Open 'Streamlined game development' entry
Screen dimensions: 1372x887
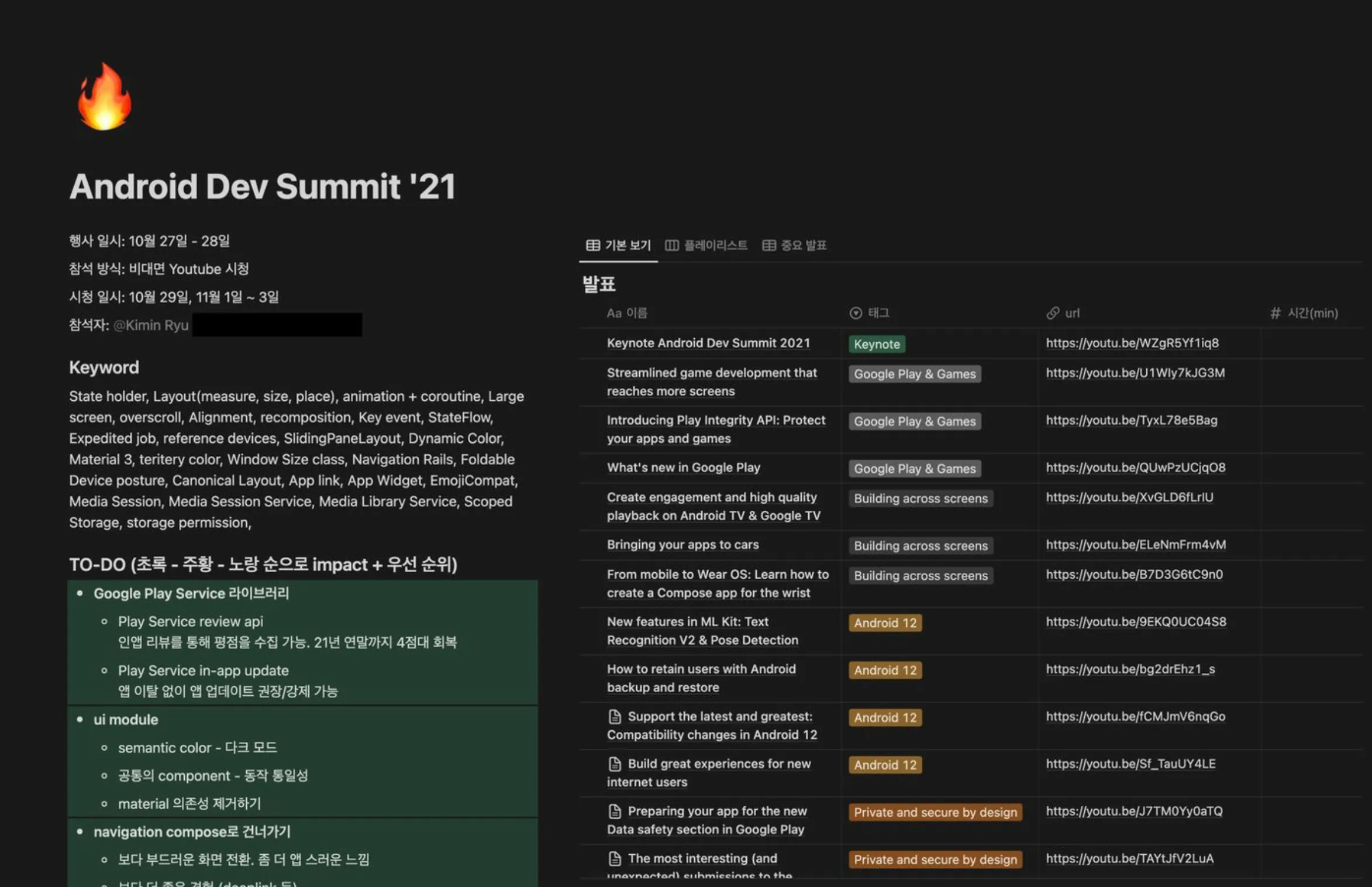pyautogui.click(x=712, y=382)
